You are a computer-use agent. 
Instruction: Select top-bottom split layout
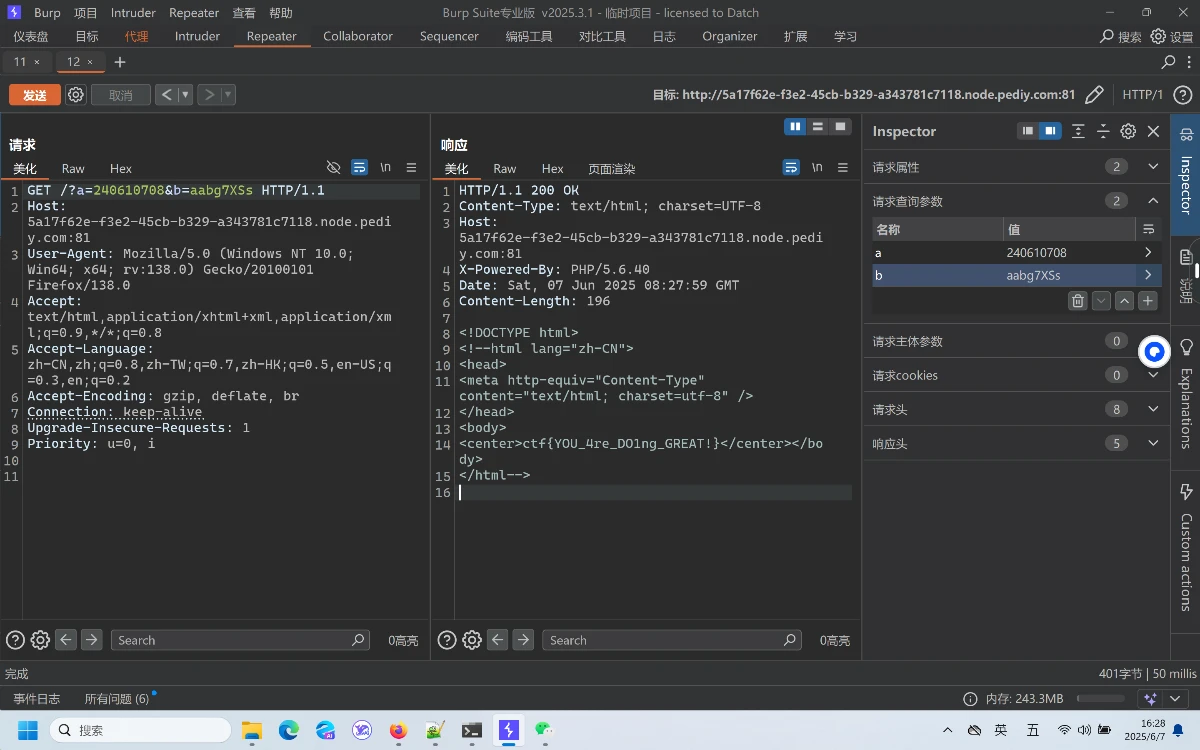[818, 127]
